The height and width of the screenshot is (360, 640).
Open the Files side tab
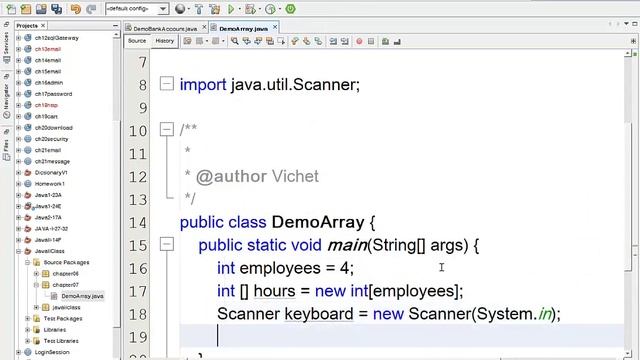click(6, 146)
